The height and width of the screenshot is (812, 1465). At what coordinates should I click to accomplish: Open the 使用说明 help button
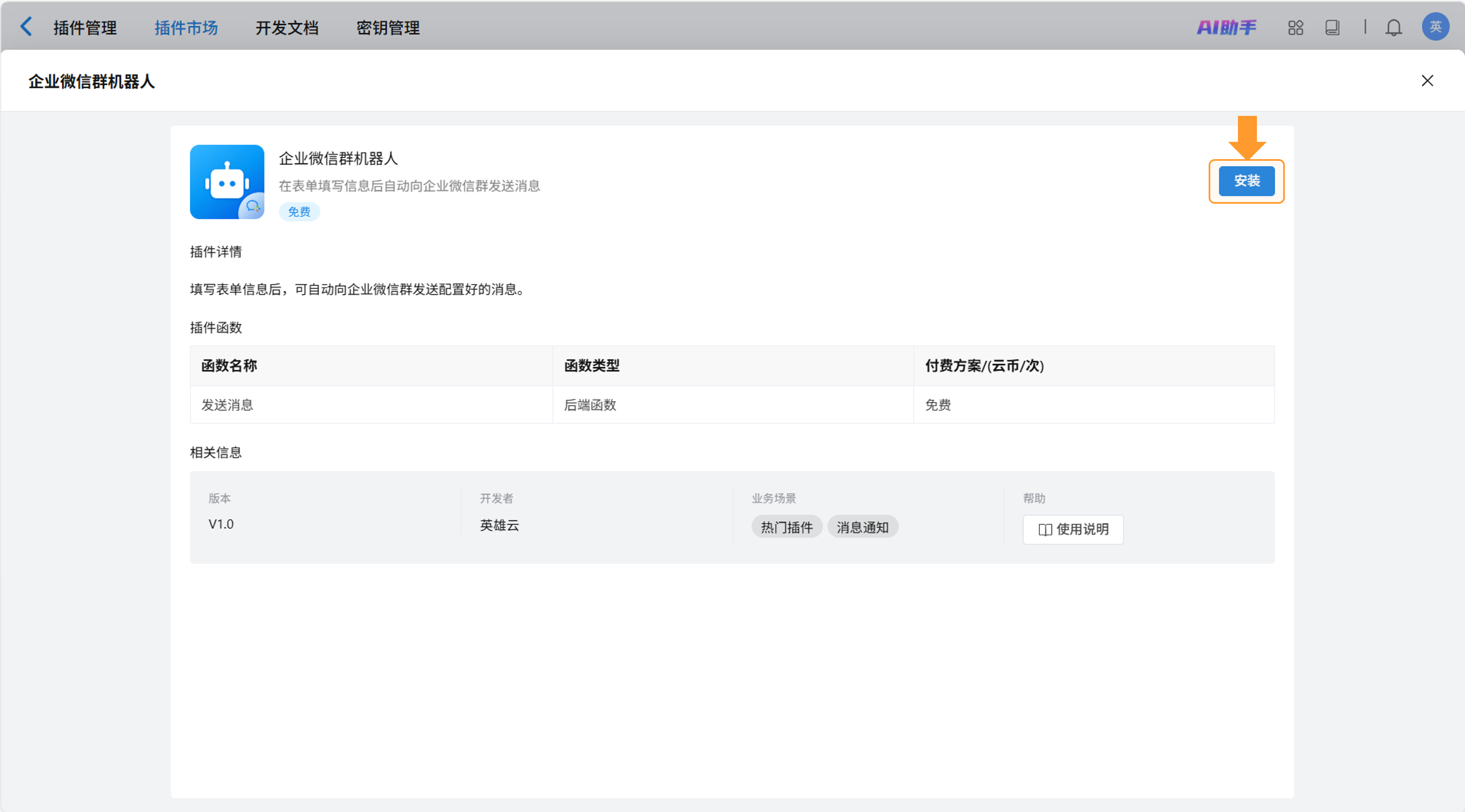[x=1072, y=529]
